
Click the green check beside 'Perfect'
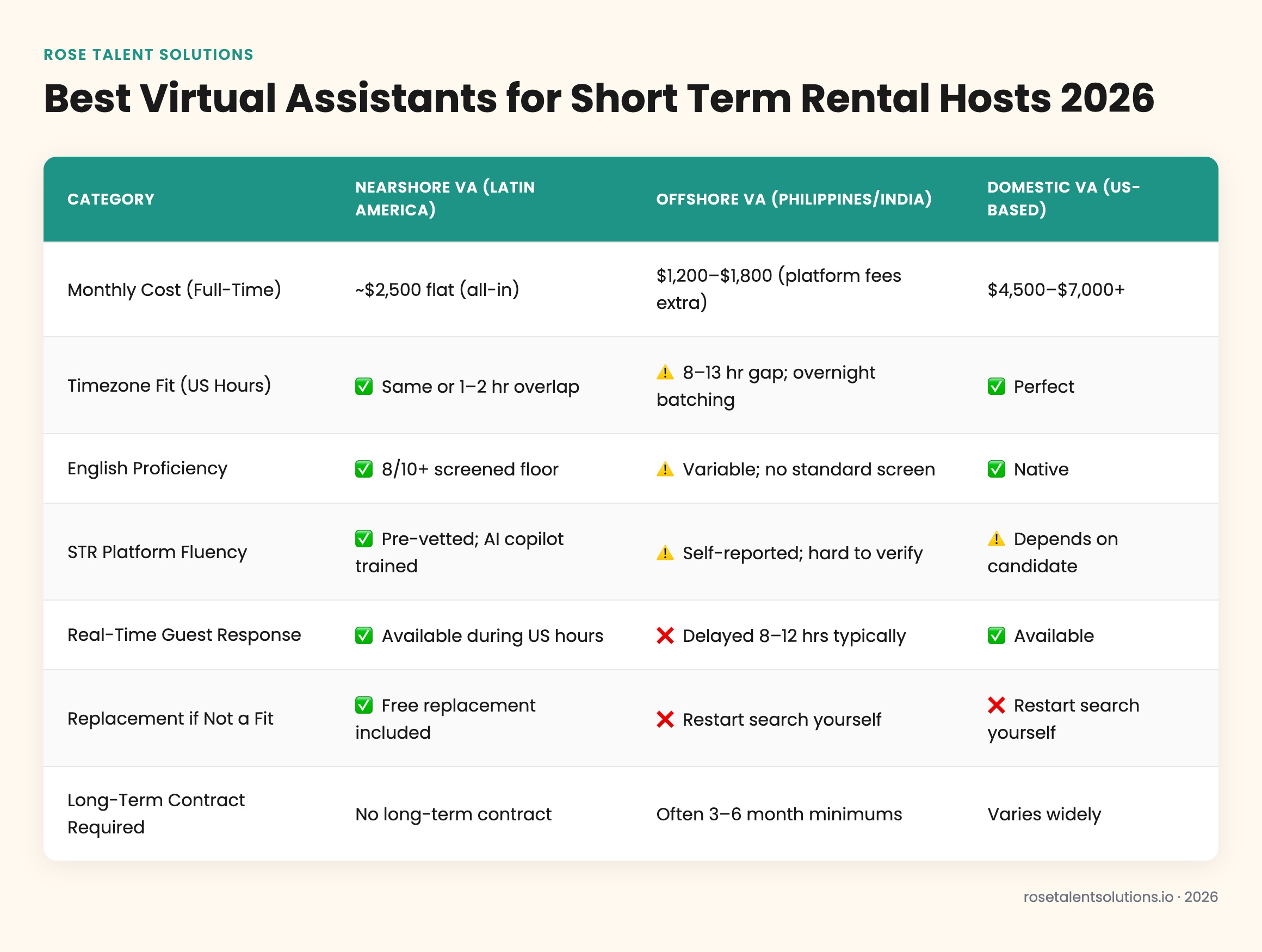click(x=996, y=387)
